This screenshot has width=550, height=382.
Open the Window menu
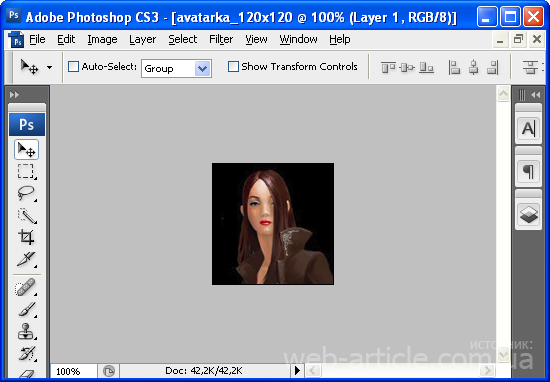coord(298,39)
